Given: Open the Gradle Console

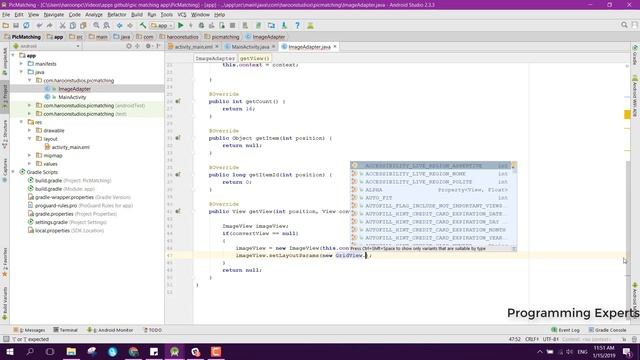Looking at the screenshot, I should coord(607,330).
